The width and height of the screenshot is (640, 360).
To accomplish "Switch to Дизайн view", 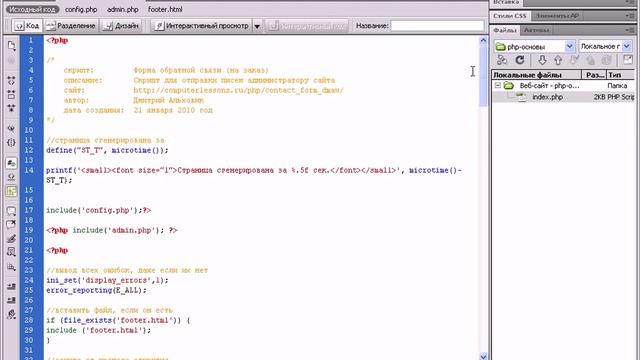I will (x=121, y=26).
